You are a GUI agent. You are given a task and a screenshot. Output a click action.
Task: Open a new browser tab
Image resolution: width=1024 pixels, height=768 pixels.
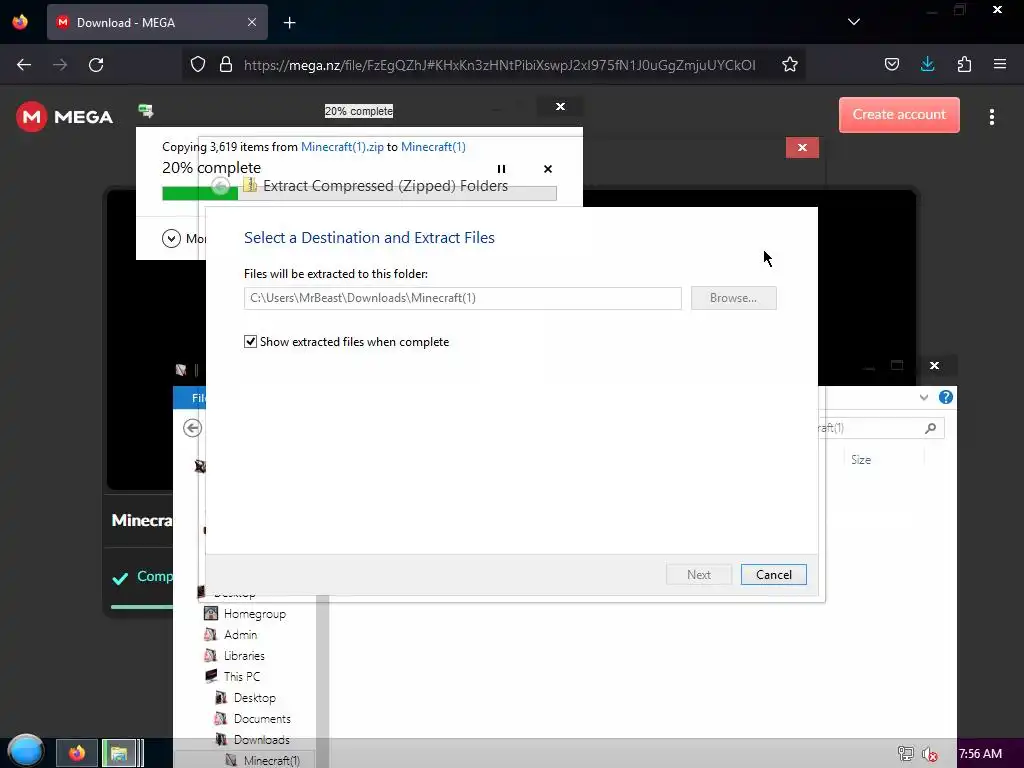coord(289,23)
